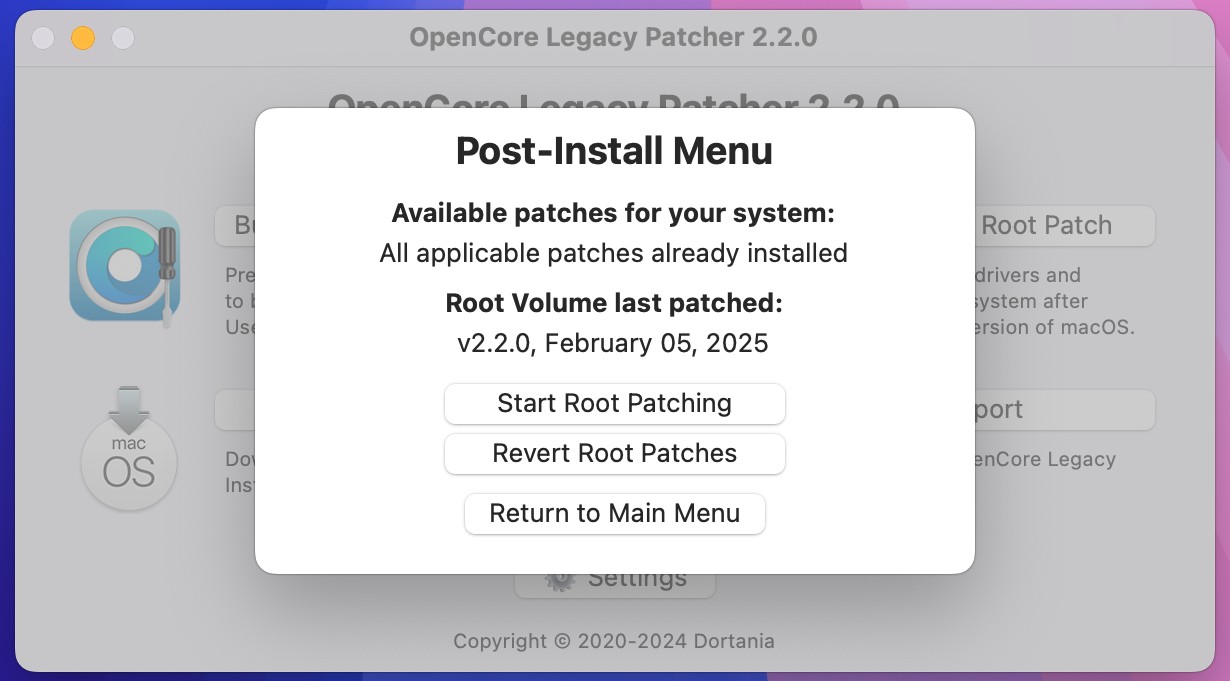1230x681 pixels.
Task: Click the macOS installer download icon
Action: tap(129, 448)
